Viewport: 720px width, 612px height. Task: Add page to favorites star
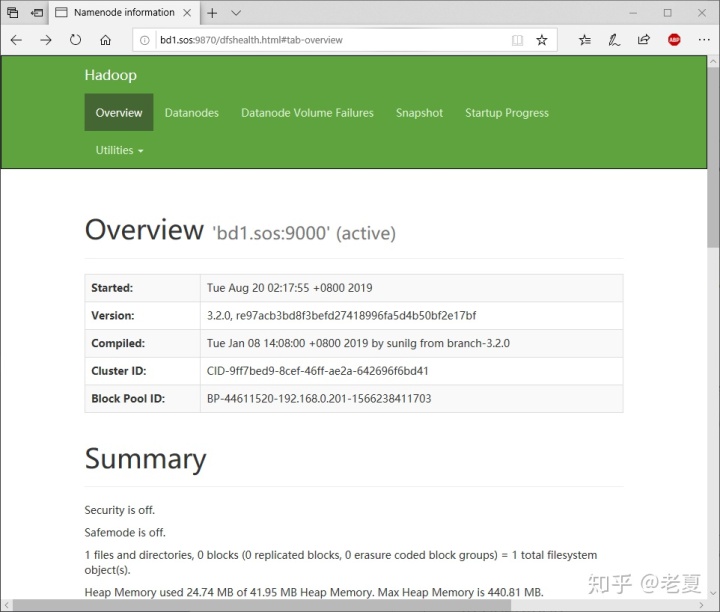pos(542,40)
